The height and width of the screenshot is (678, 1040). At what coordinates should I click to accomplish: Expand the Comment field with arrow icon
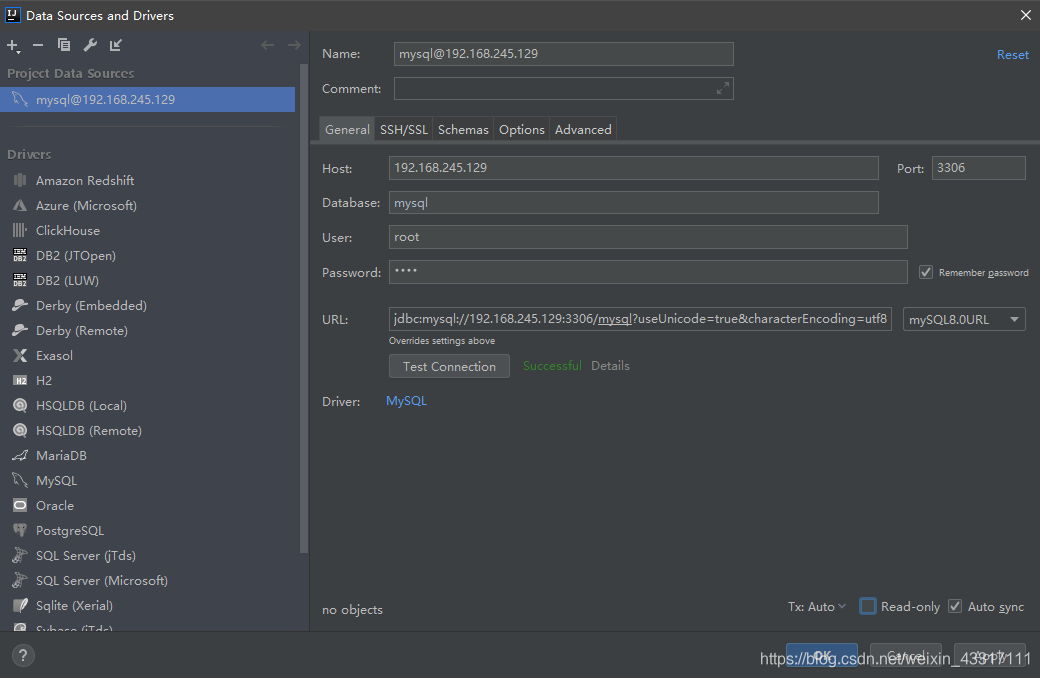(722, 88)
